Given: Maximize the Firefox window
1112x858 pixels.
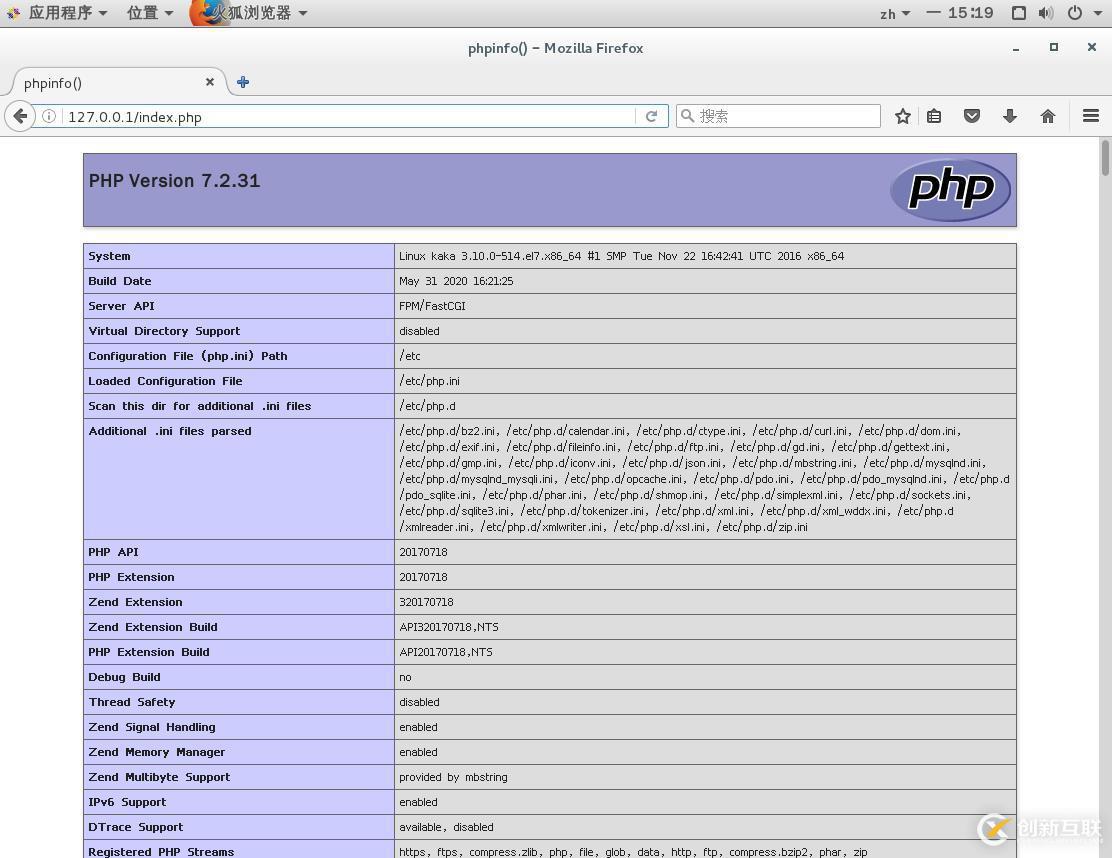Looking at the screenshot, I should coord(1053,48).
